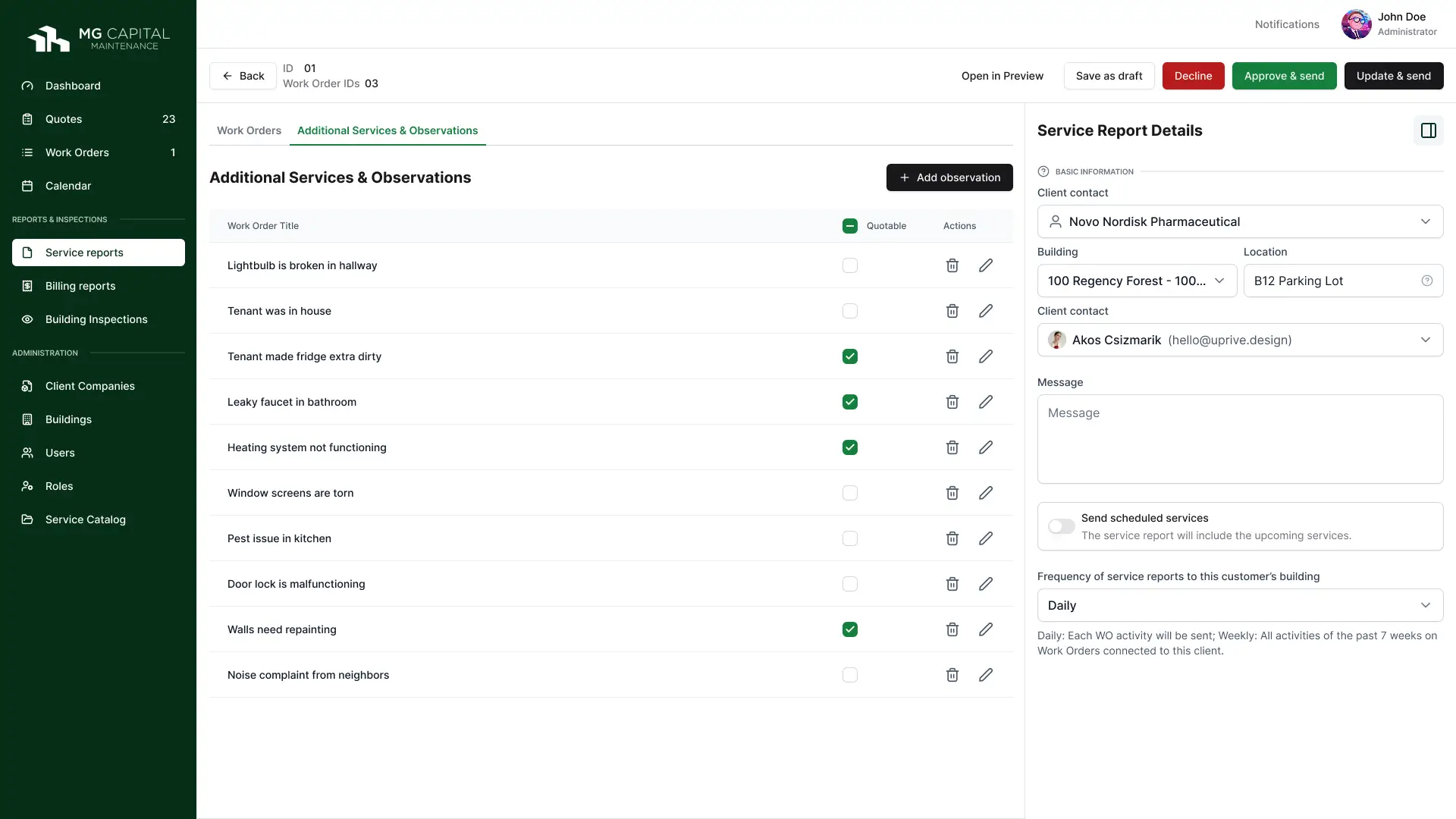
Task: Check Quotable for Window screens are torn
Action: click(849, 493)
